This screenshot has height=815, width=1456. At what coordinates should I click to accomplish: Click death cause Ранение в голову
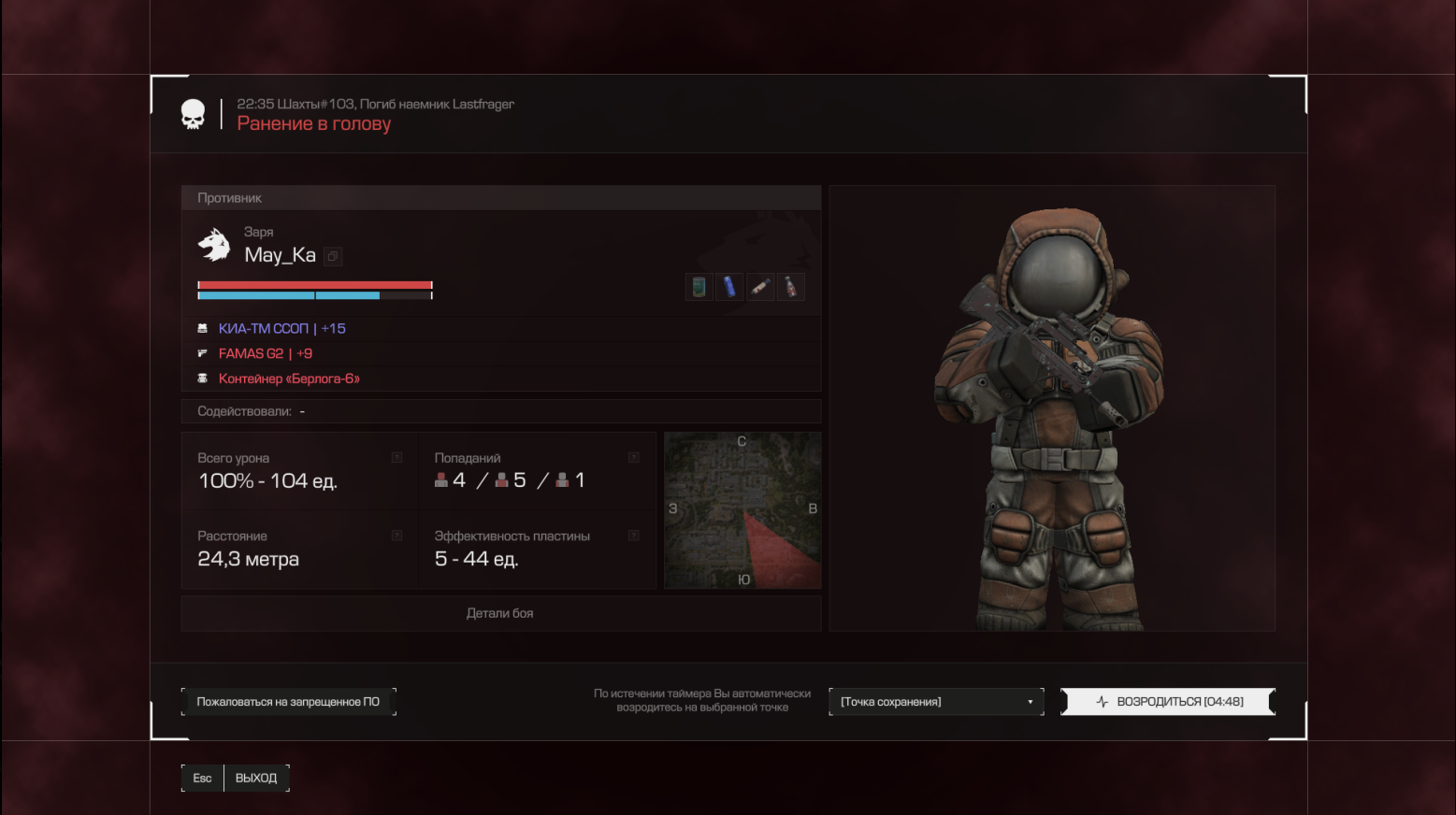(x=314, y=124)
